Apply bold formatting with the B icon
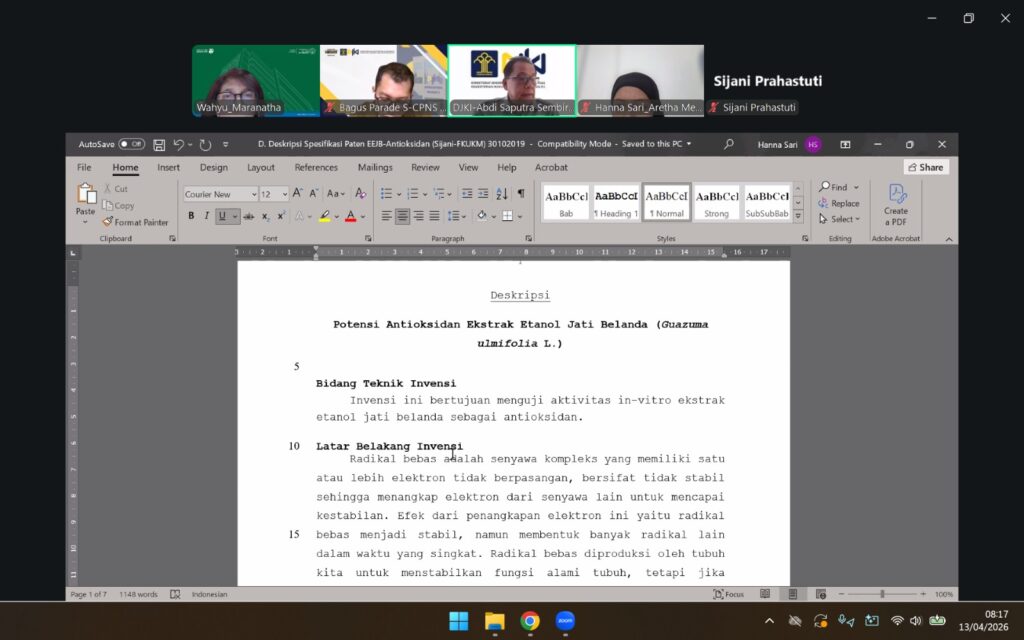This screenshot has width=1024, height=640. click(191, 216)
